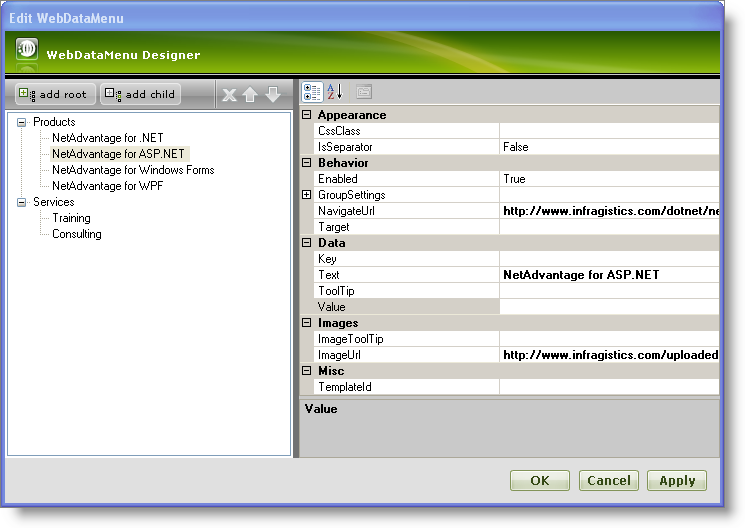Move selected item down with arrow icon
Screen dimensions: 745x528
pyautogui.click(x=272, y=95)
